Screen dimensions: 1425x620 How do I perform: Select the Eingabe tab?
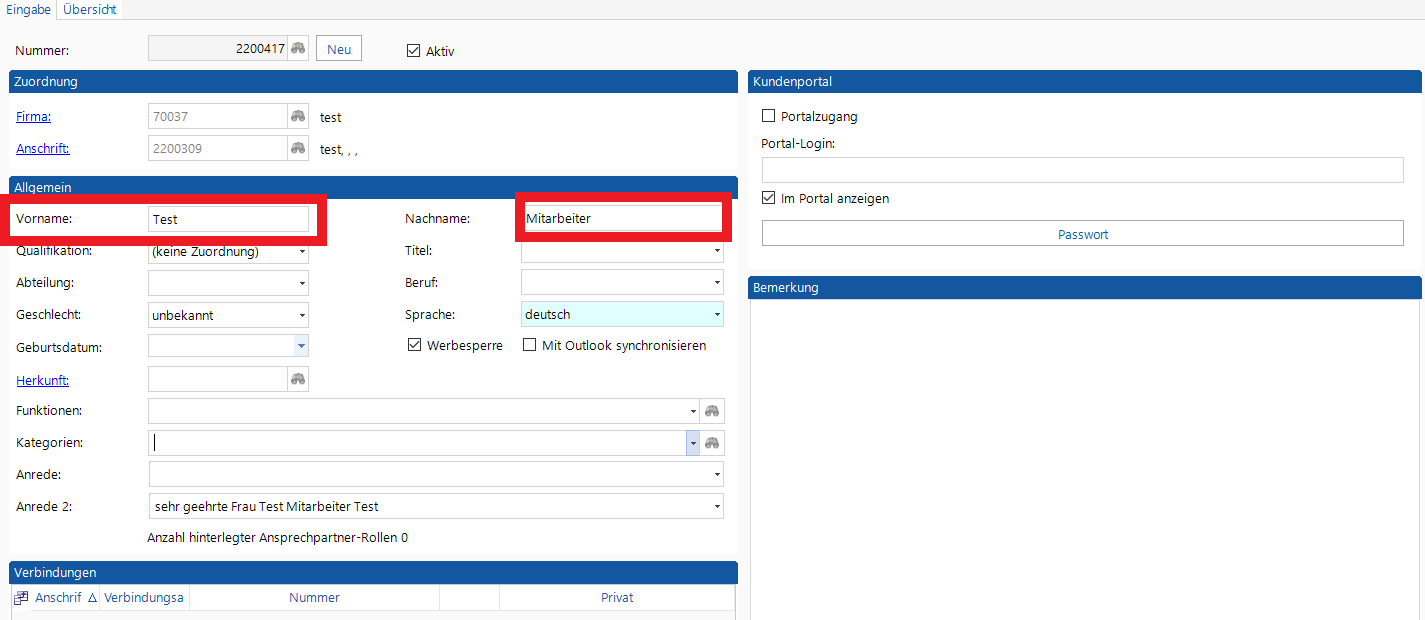pos(28,9)
